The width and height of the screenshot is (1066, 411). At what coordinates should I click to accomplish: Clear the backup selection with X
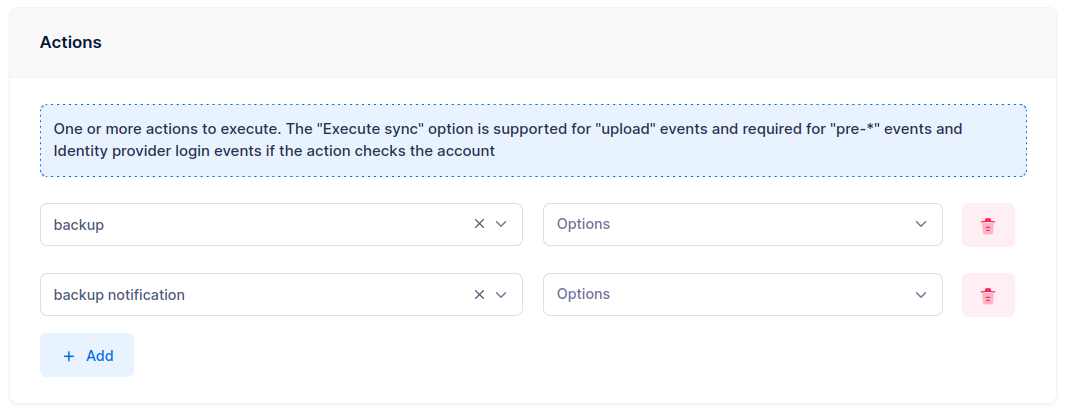tap(479, 225)
